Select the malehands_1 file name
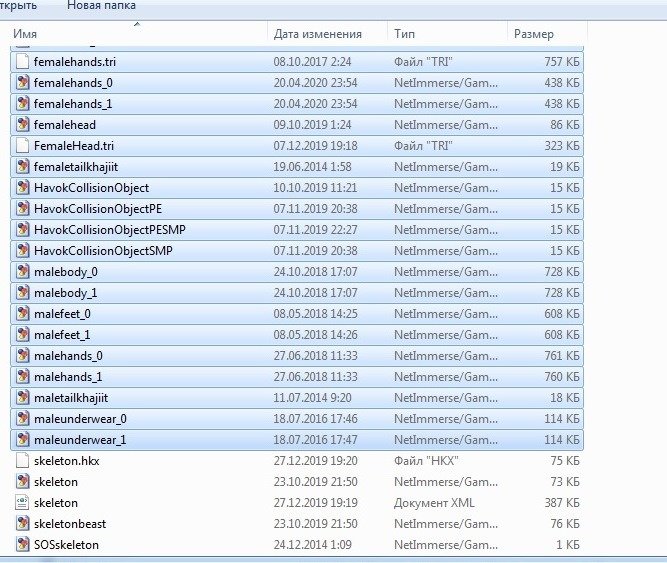This screenshot has height=563, width=667. click(x=68, y=377)
